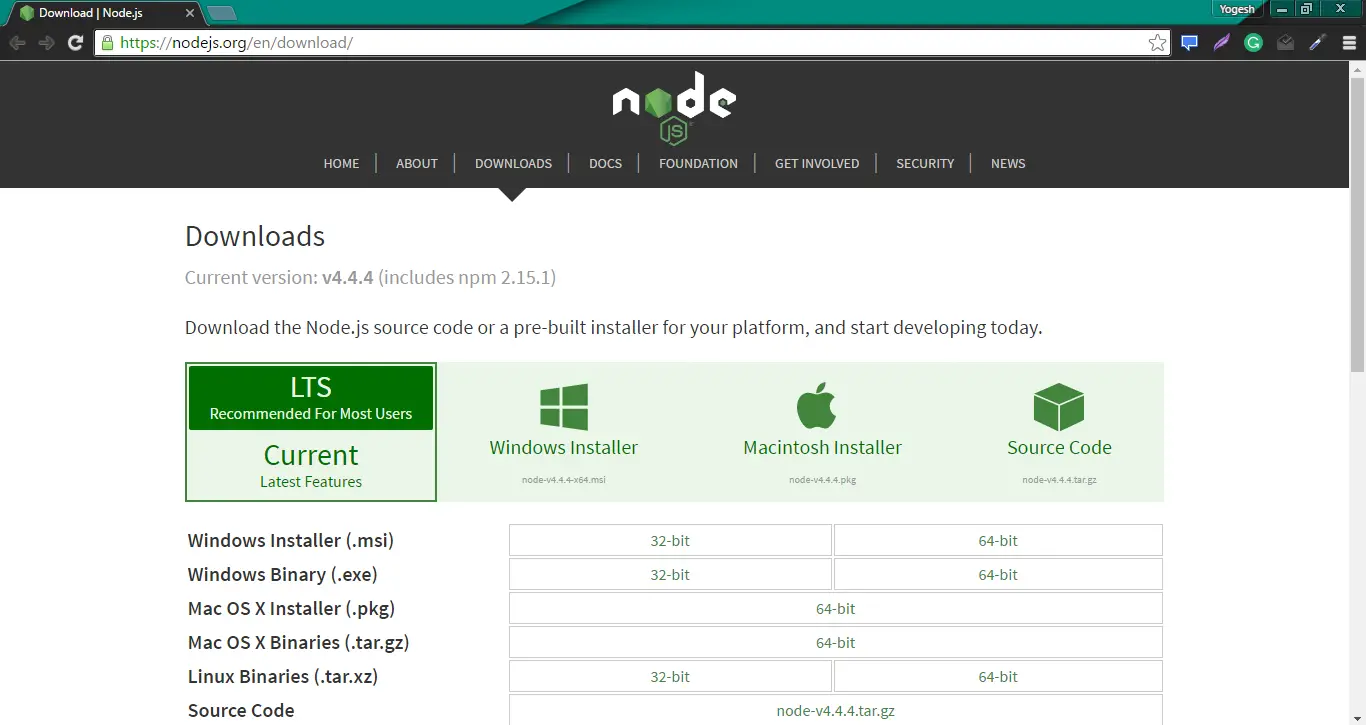
Task: Click the Linux Binaries (.tar.xz) row label
Action: pos(283,677)
